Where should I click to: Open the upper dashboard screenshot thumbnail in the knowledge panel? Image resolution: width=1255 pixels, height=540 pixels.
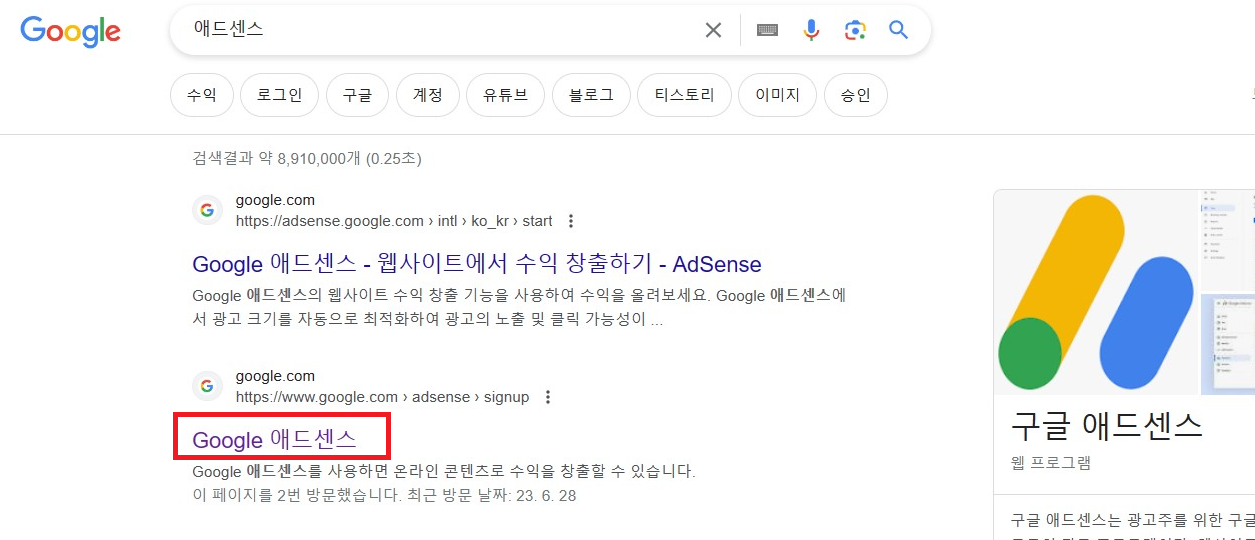pos(1228,240)
